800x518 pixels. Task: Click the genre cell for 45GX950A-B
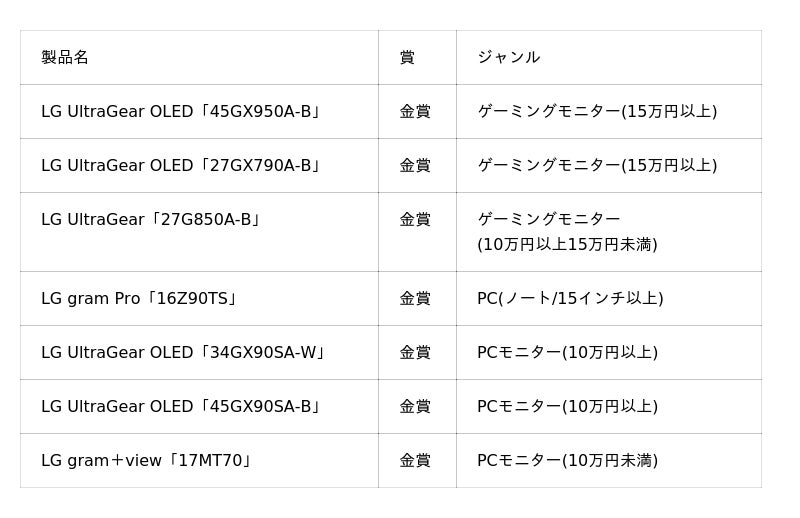[x=597, y=111]
